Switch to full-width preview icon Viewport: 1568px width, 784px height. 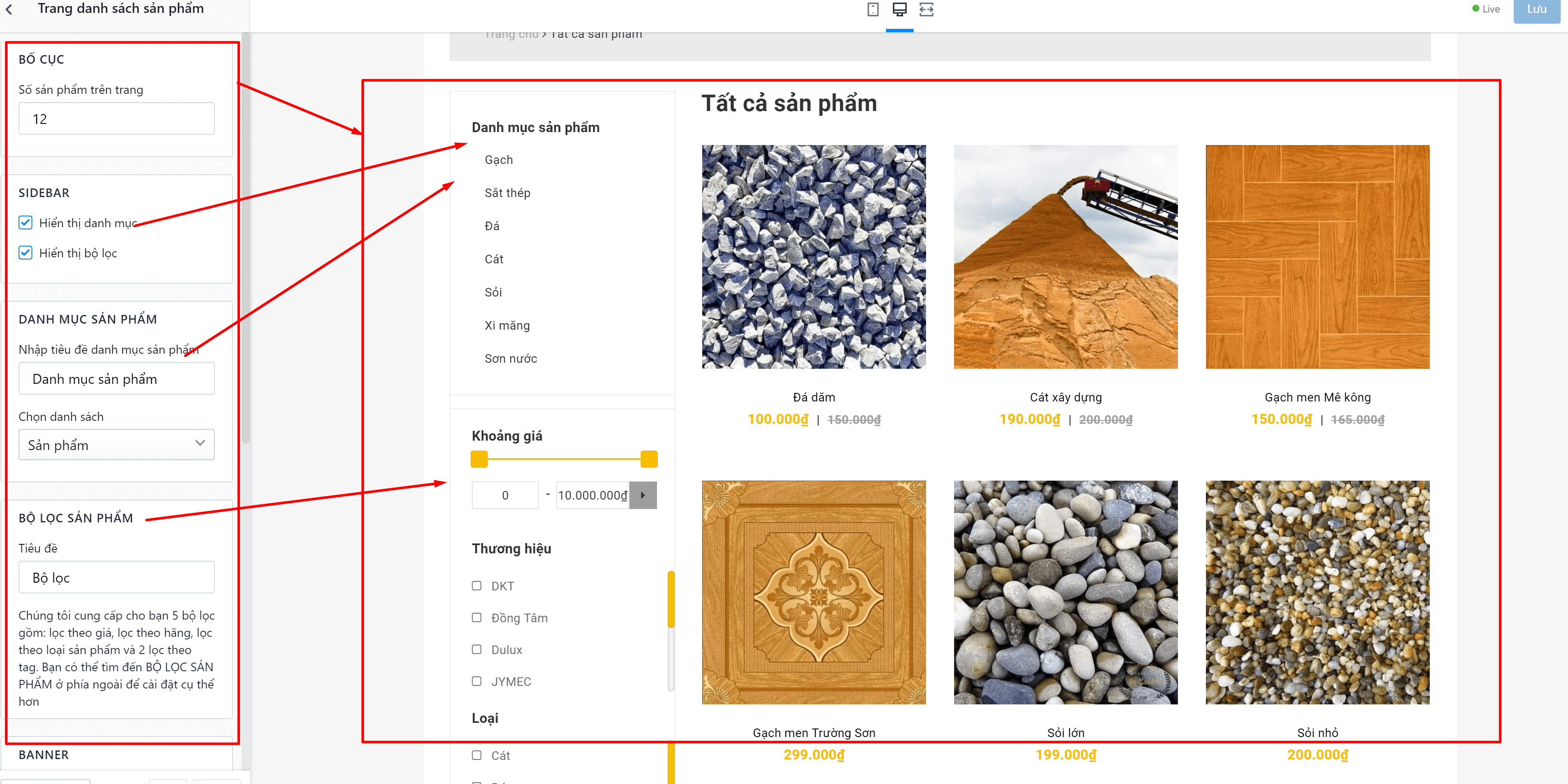point(927,9)
